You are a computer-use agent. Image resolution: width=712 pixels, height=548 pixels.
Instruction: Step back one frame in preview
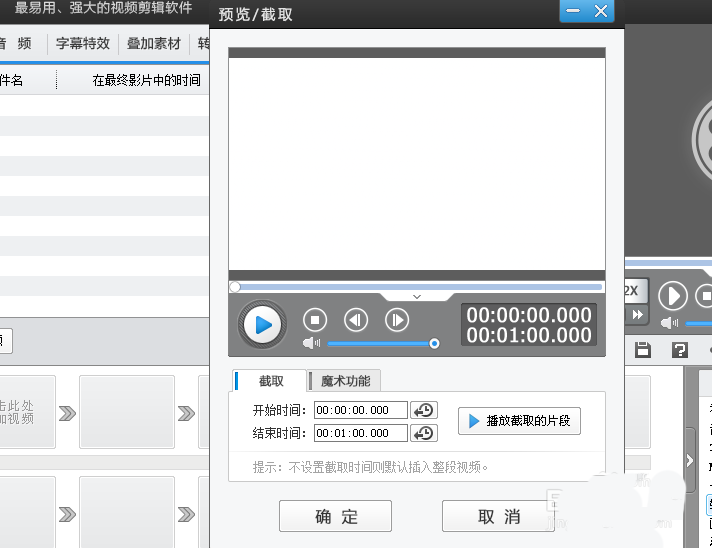356,320
